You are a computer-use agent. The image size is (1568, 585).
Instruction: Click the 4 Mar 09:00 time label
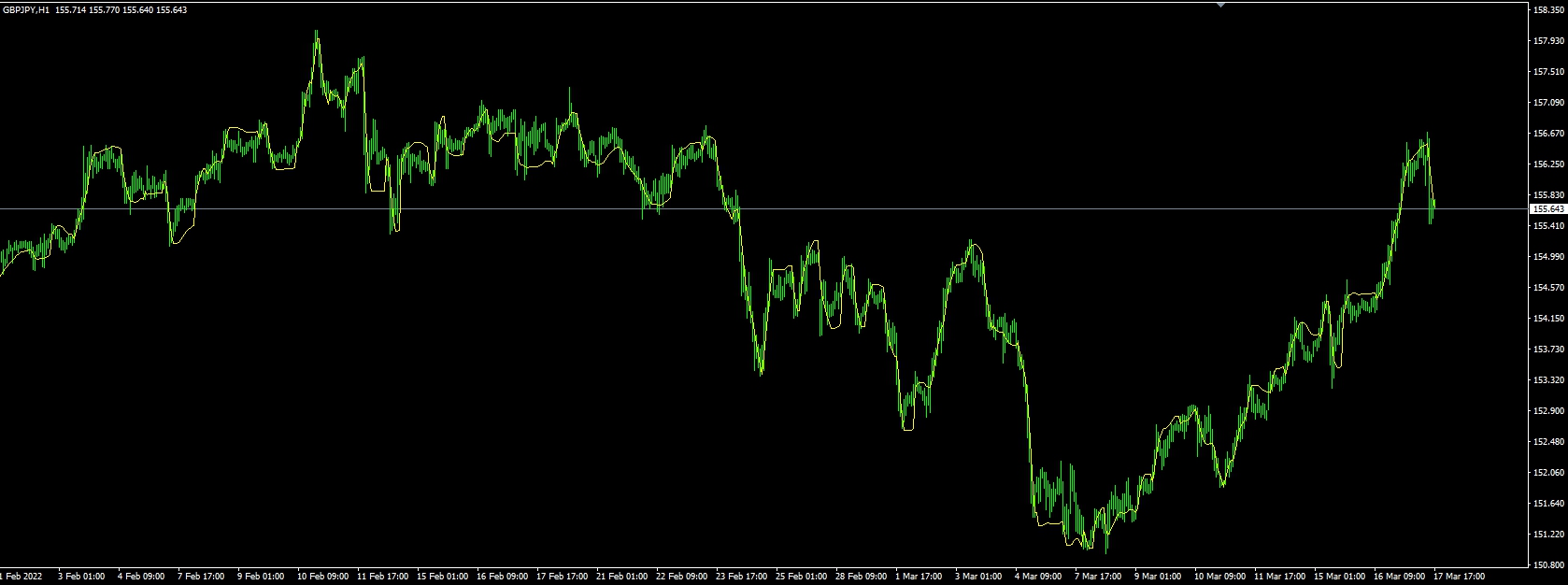click(1039, 577)
